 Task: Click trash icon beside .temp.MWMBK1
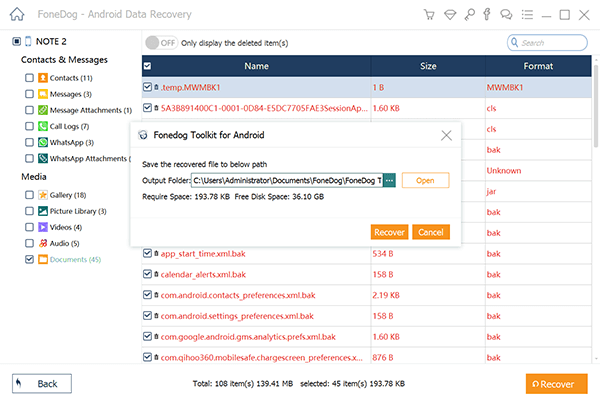point(156,88)
